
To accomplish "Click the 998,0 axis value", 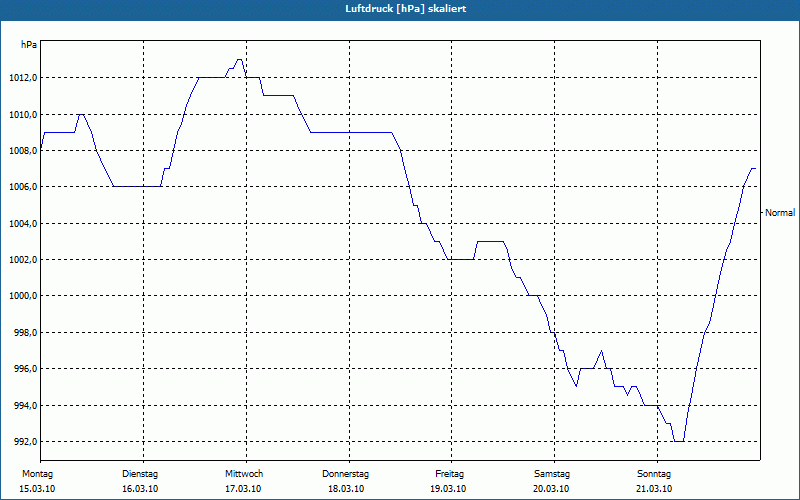I will click(x=26, y=333).
